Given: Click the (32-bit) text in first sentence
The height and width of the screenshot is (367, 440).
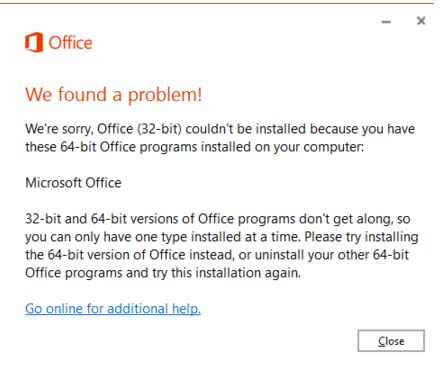Looking at the screenshot, I should tap(159, 129).
